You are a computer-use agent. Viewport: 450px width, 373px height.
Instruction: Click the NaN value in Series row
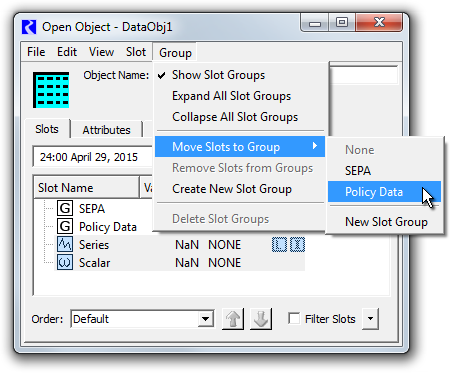tap(187, 245)
